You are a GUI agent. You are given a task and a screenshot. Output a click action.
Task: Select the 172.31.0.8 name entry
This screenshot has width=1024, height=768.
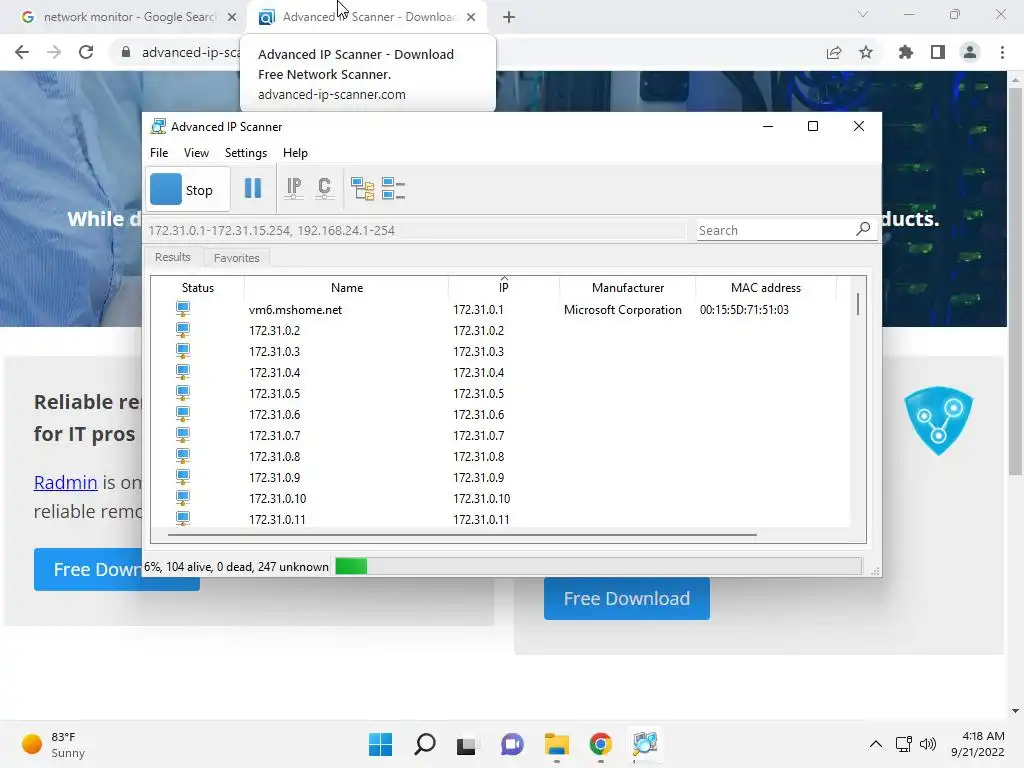(274, 456)
